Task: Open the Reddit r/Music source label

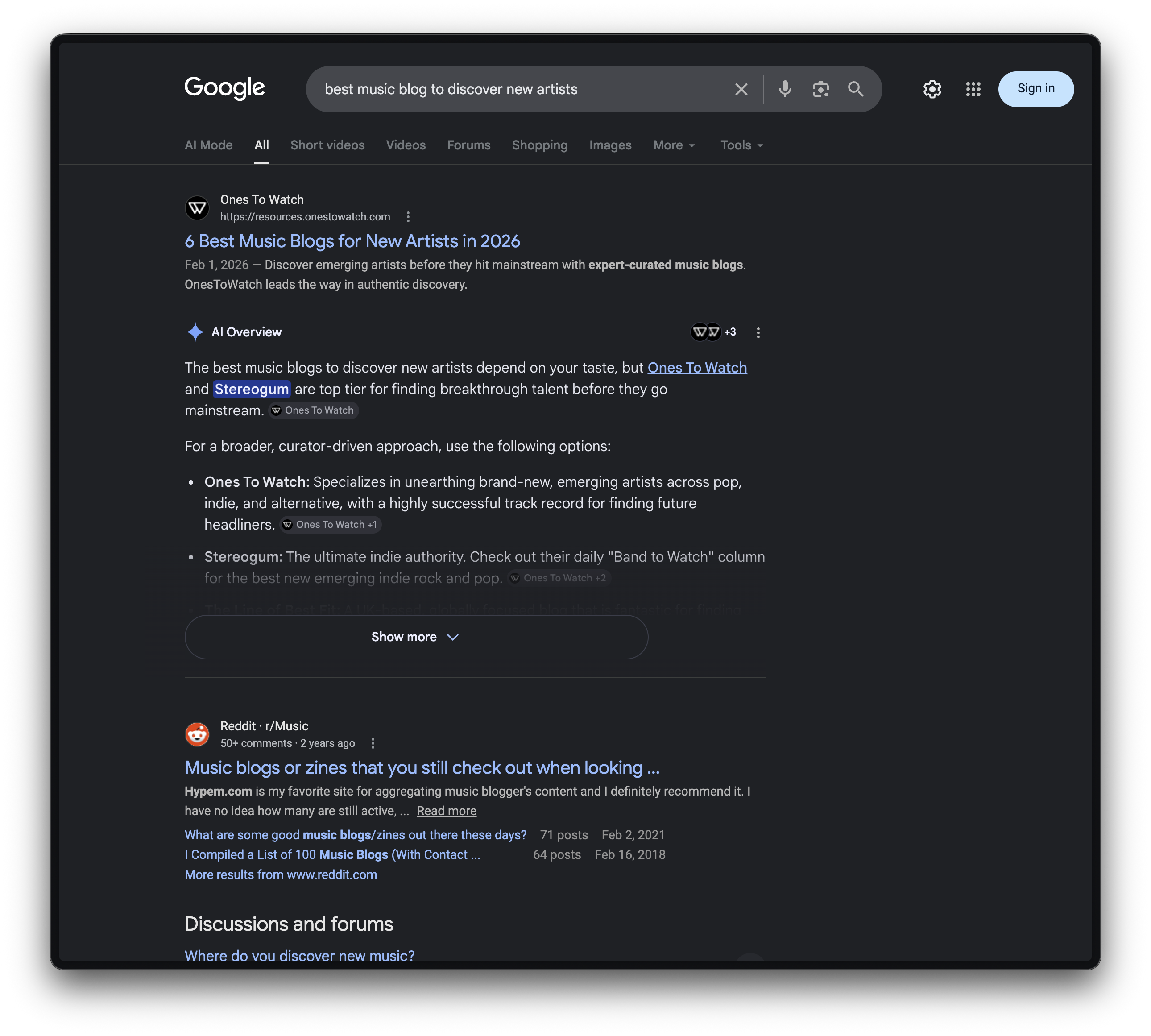Action: [264, 726]
